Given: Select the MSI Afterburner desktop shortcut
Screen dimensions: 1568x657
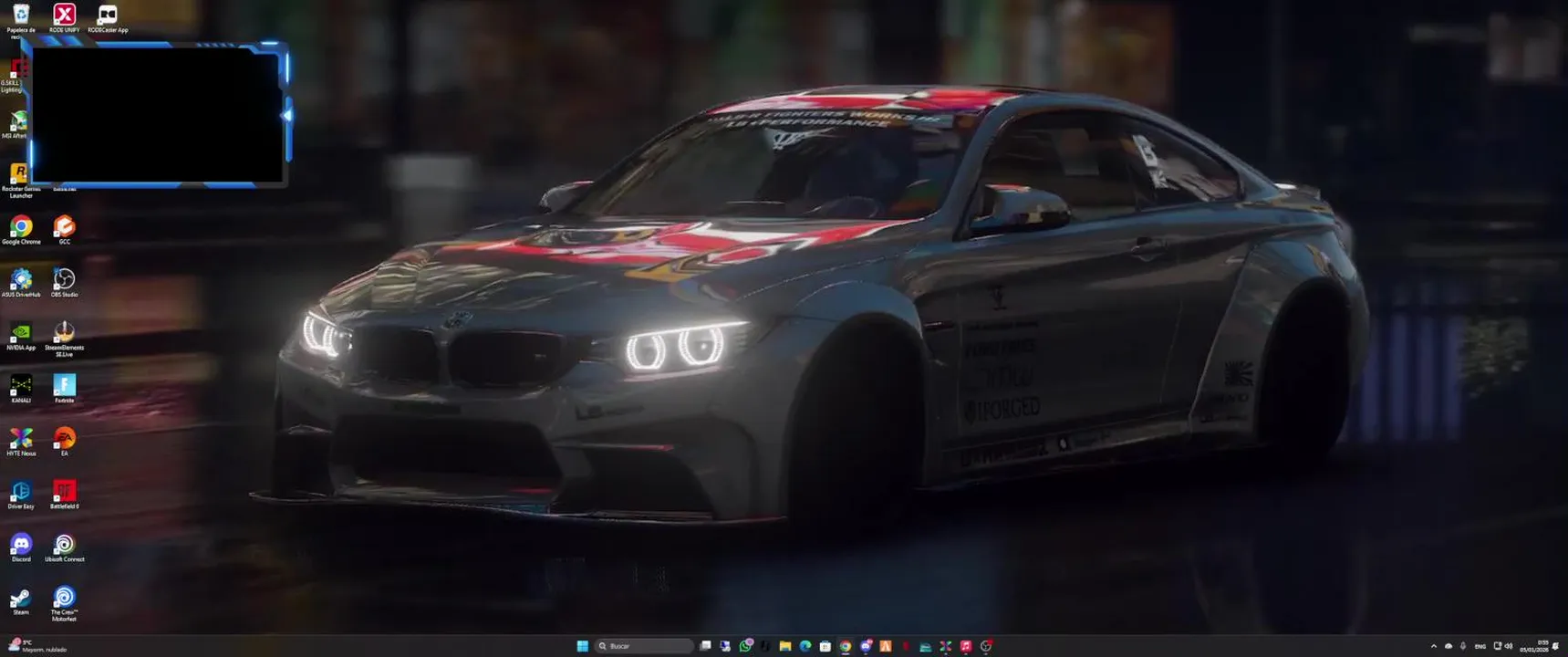Looking at the screenshot, I should coord(16,125).
